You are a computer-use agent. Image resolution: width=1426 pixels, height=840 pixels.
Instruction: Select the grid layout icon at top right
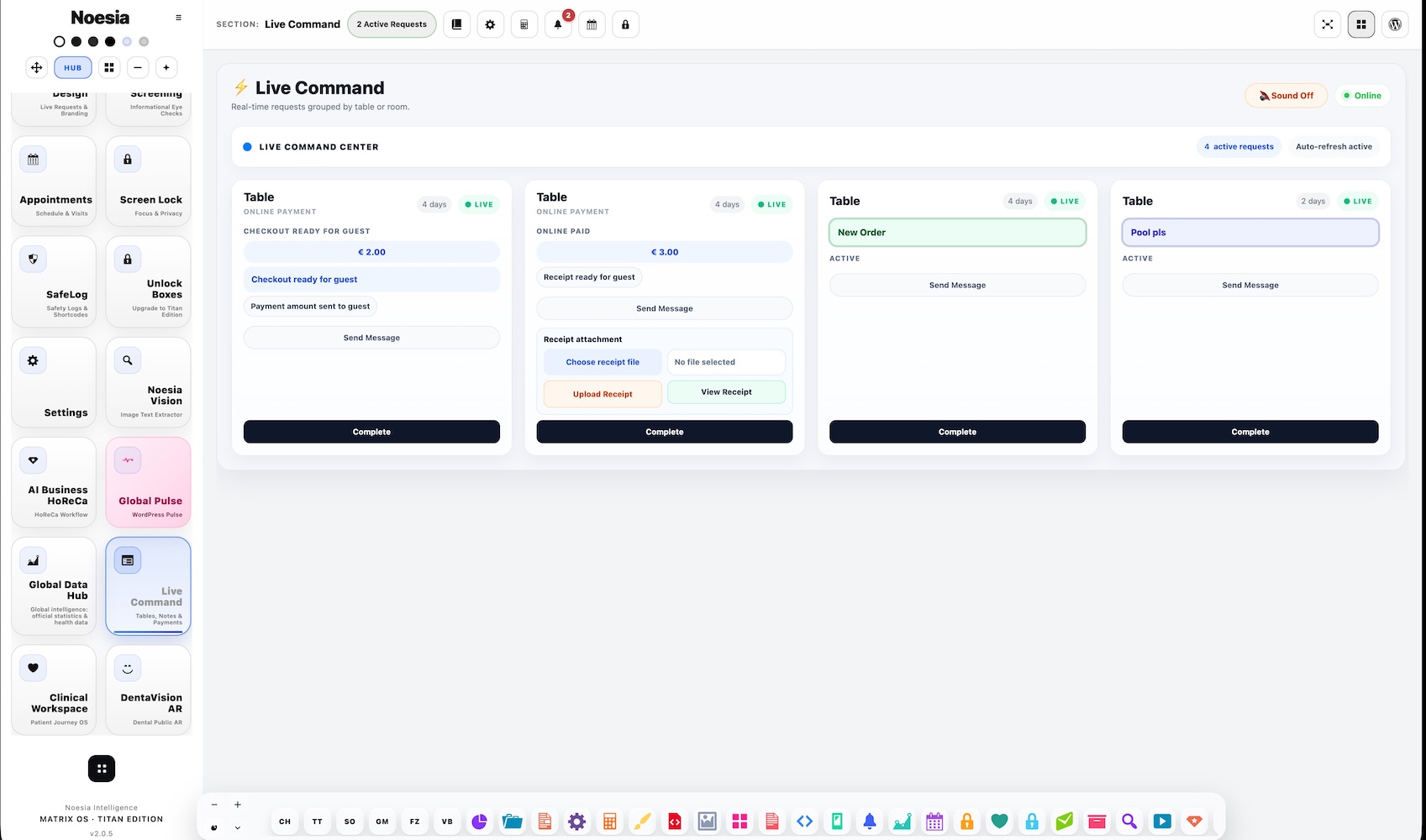(x=1361, y=24)
